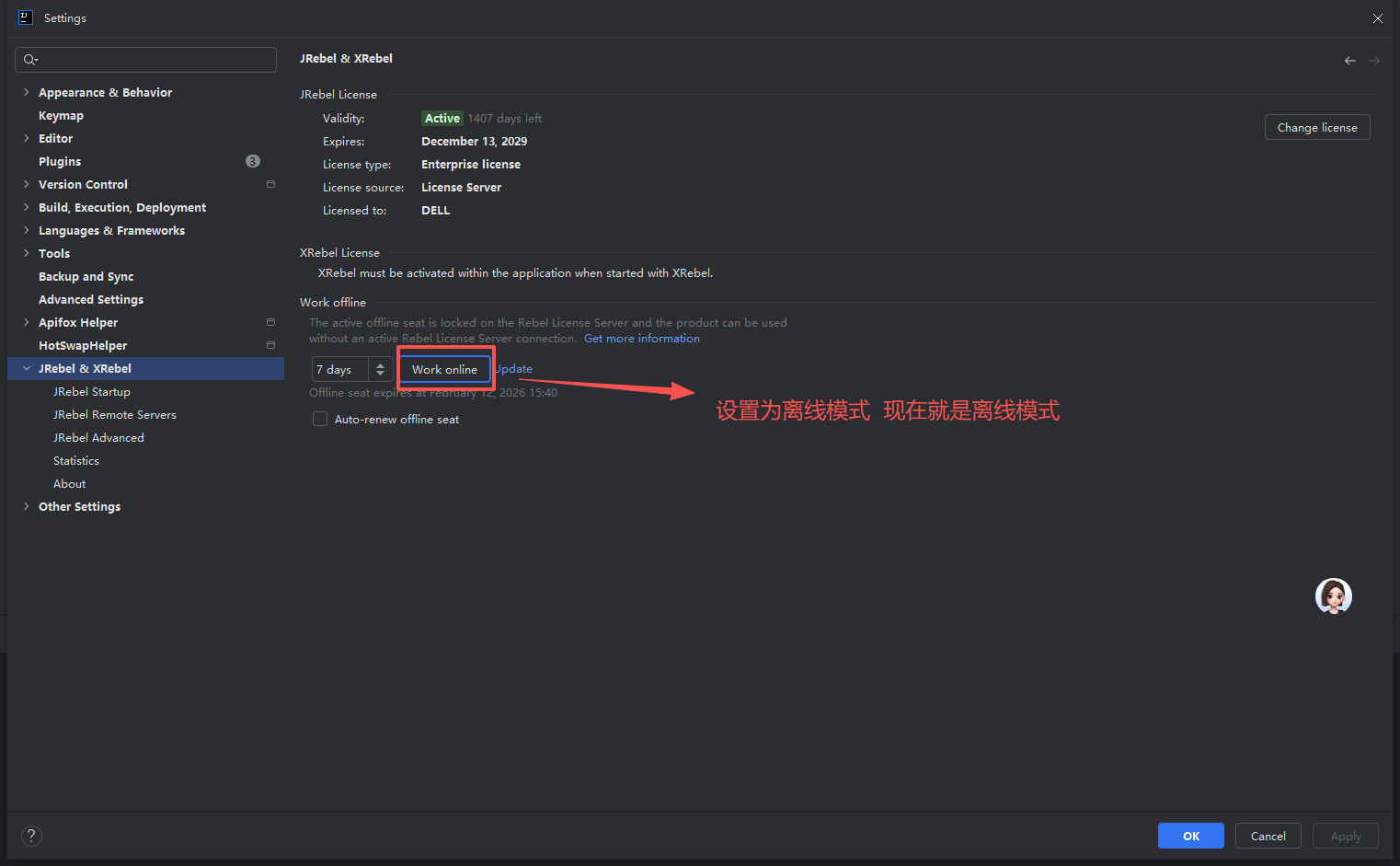Viewport: 1400px width, 866px height.
Task: Open Backup and Sync settings
Action: [x=86, y=276]
